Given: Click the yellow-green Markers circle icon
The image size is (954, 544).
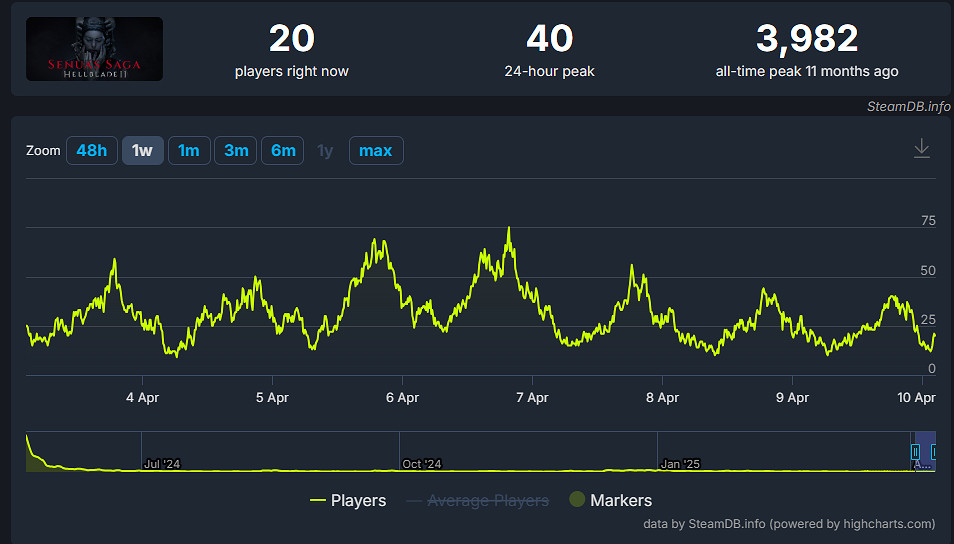Looking at the screenshot, I should (577, 500).
